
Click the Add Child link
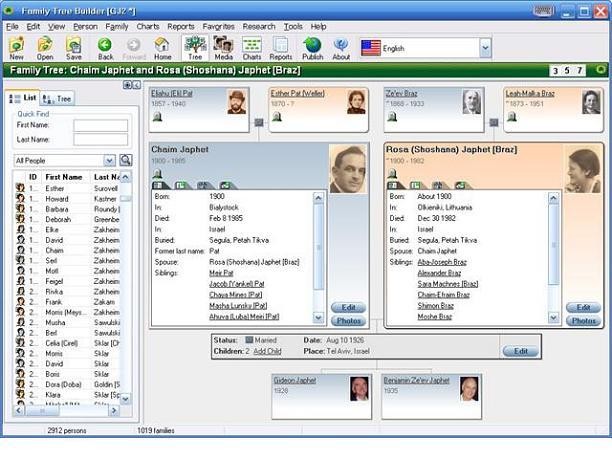point(267,351)
